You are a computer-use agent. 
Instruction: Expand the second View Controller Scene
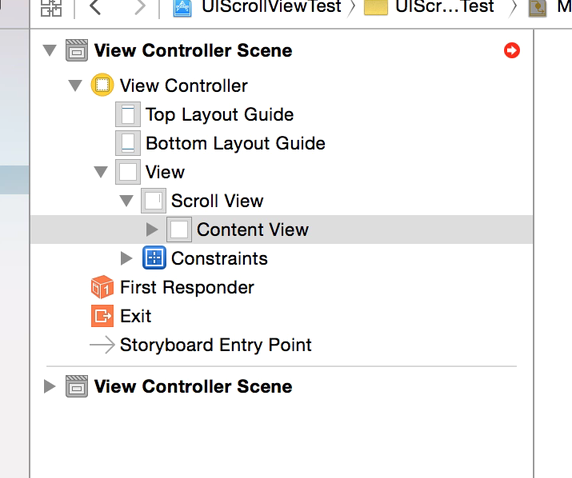point(49,386)
